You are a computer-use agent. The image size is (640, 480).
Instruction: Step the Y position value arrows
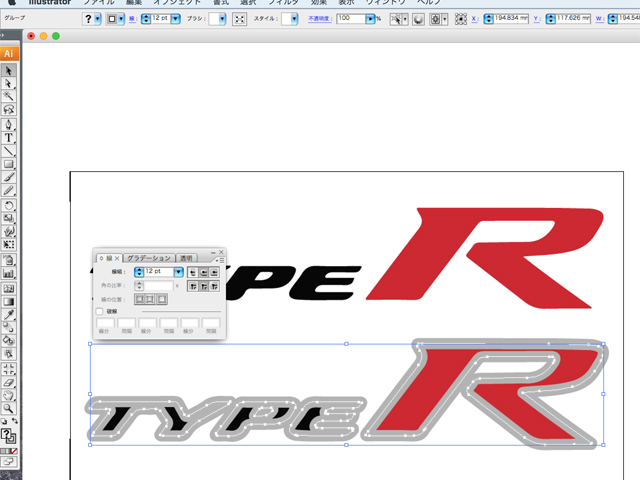(x=550, y=19)
